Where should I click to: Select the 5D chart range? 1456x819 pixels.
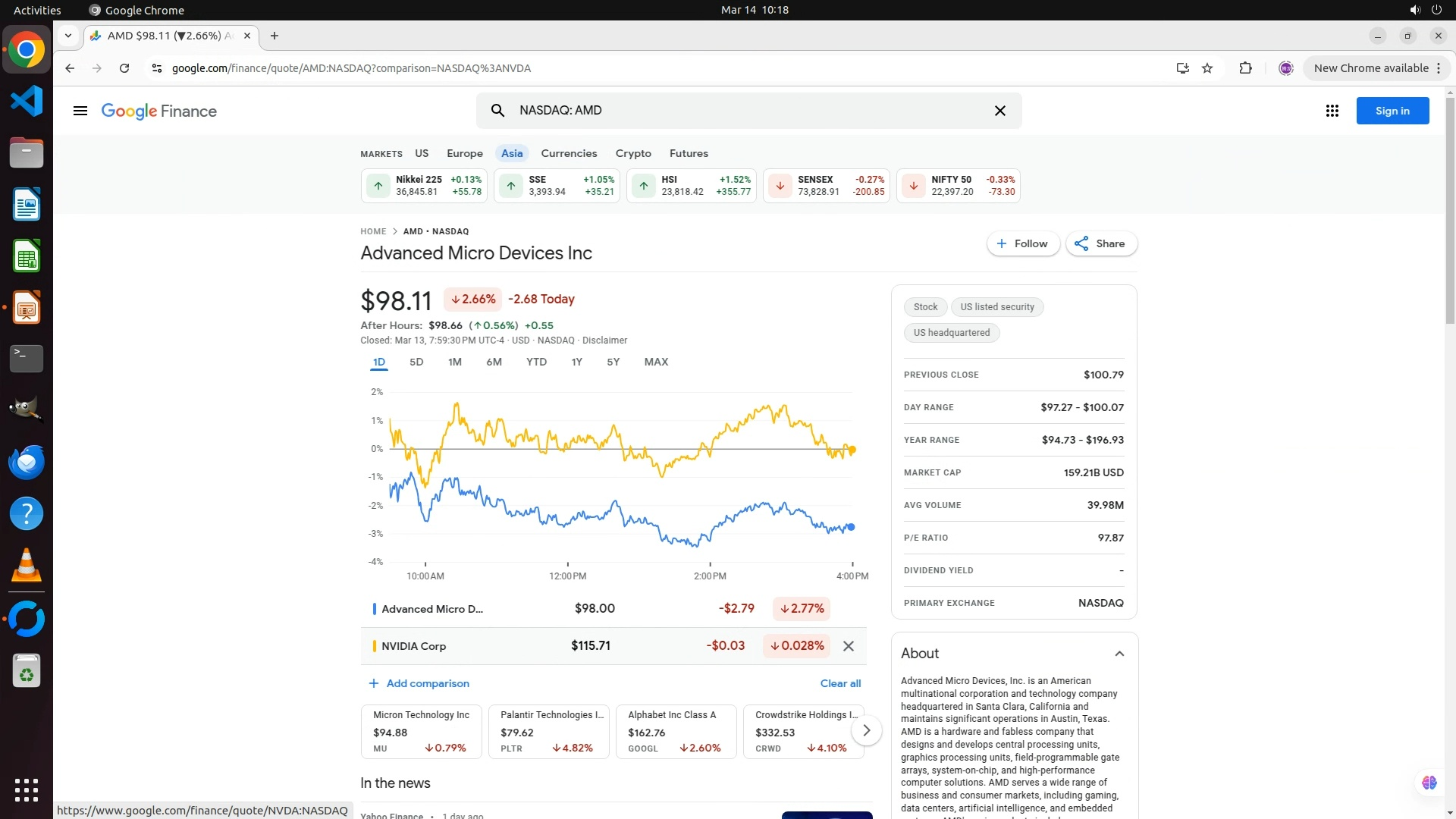tap(416, 362)
